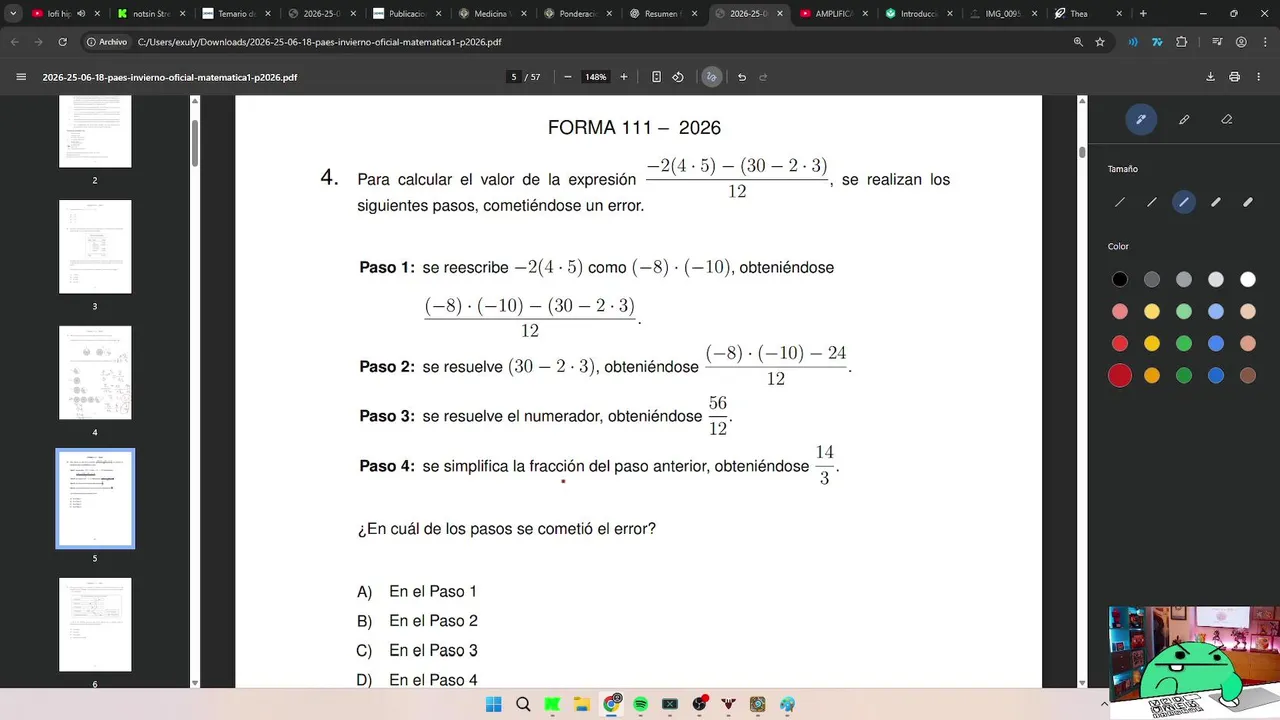This screenshot has width=1280, height=720.
Task: Zoom in on the PDF
Action: click(x=624, y=77)
